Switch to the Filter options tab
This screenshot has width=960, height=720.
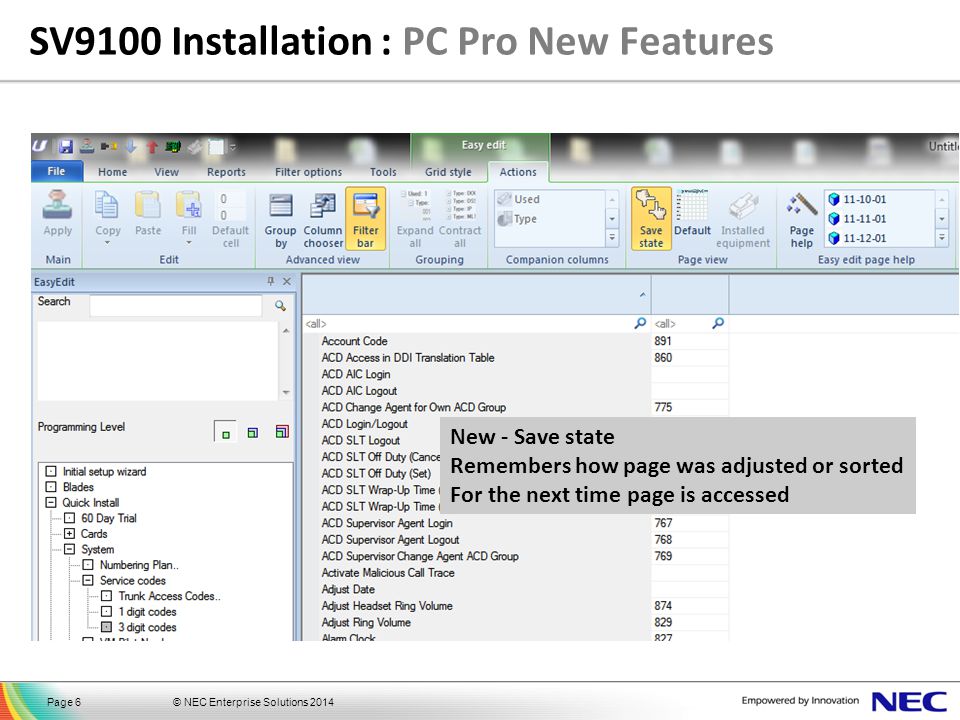(309, 172)
